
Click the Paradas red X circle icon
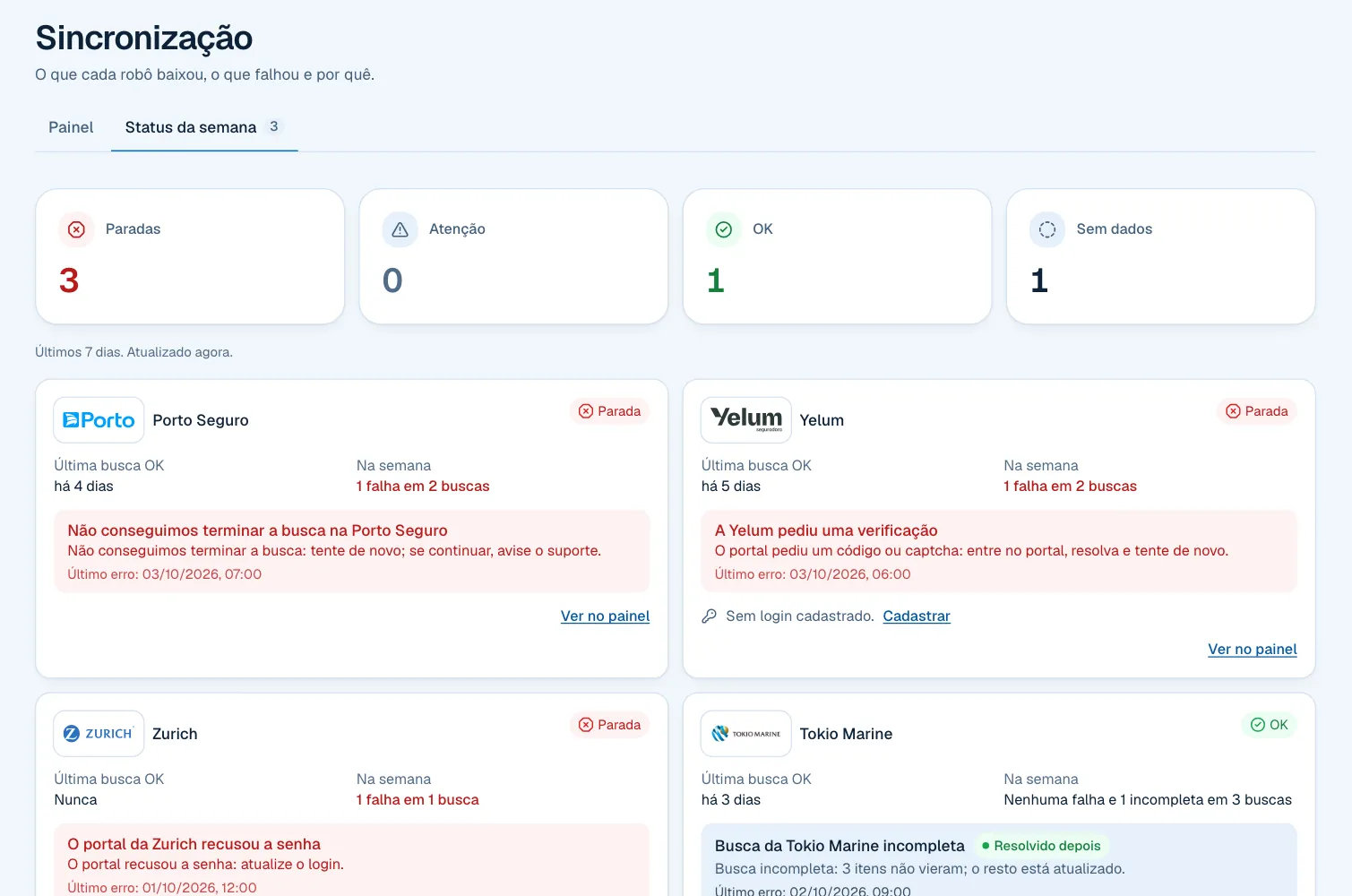coord(77,229)
